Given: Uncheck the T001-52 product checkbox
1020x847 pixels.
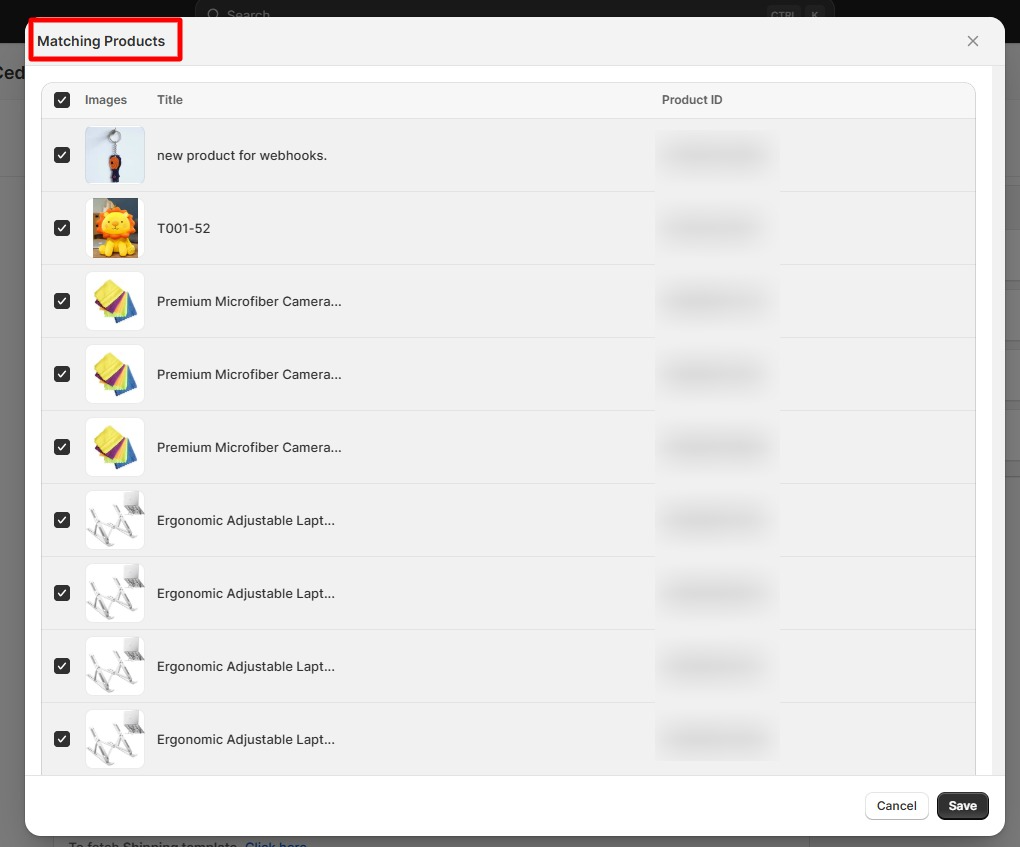Looking at the screenshot, I should click(x=62, y=228).
